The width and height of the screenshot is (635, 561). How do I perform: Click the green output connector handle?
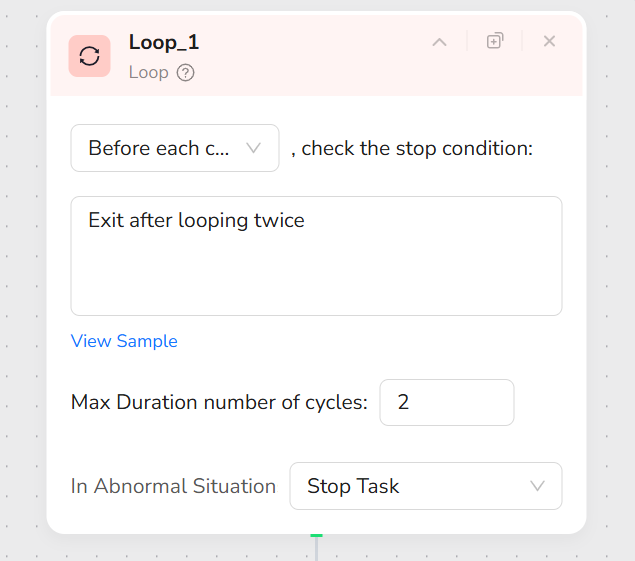click(x=316, y=535)
